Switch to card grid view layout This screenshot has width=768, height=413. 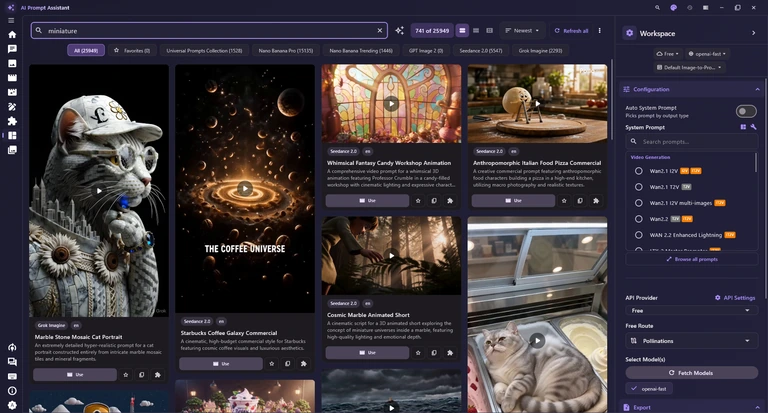click(x=462, y=30)
